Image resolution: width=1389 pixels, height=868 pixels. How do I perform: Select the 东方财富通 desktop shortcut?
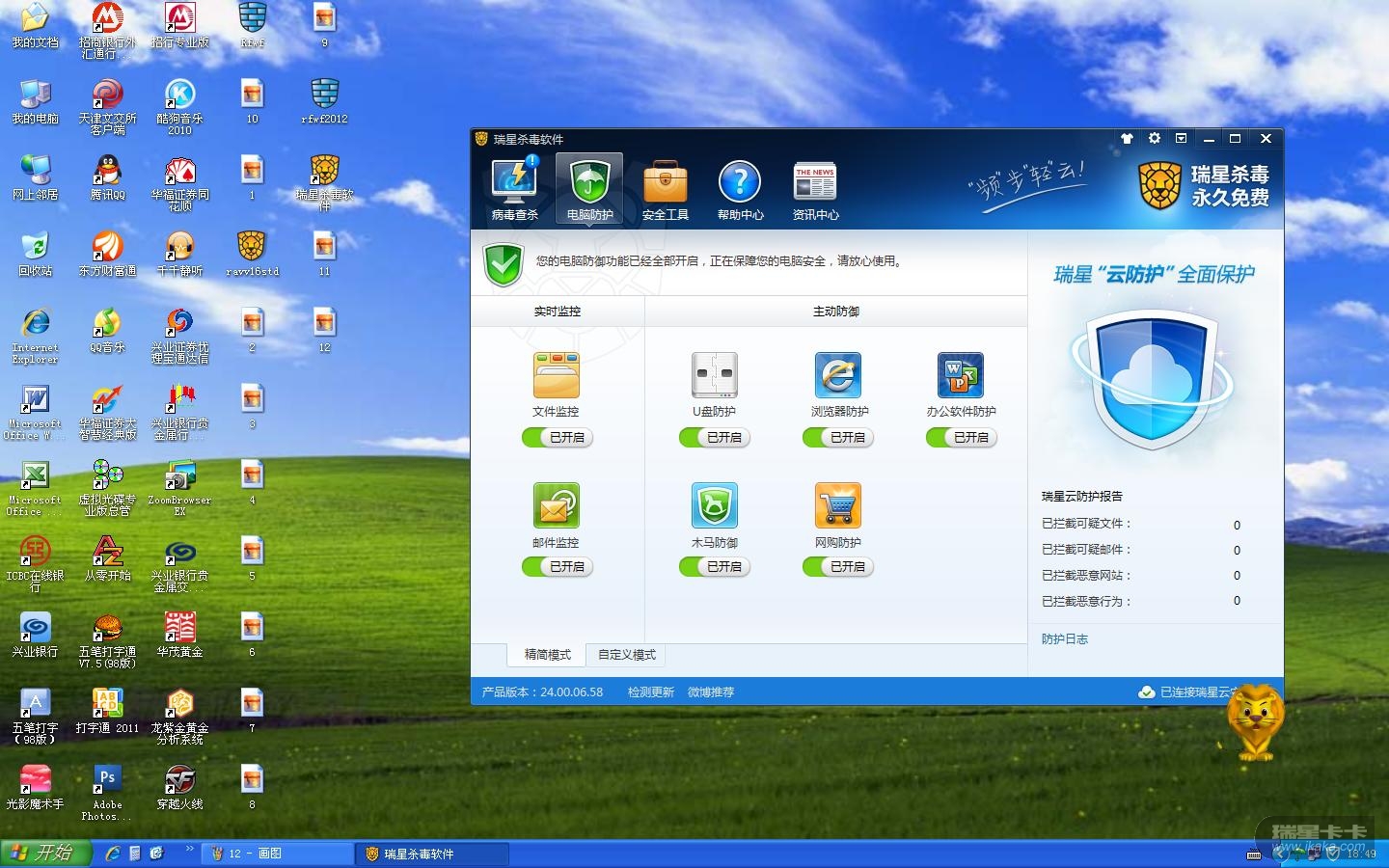pos(107,255)
